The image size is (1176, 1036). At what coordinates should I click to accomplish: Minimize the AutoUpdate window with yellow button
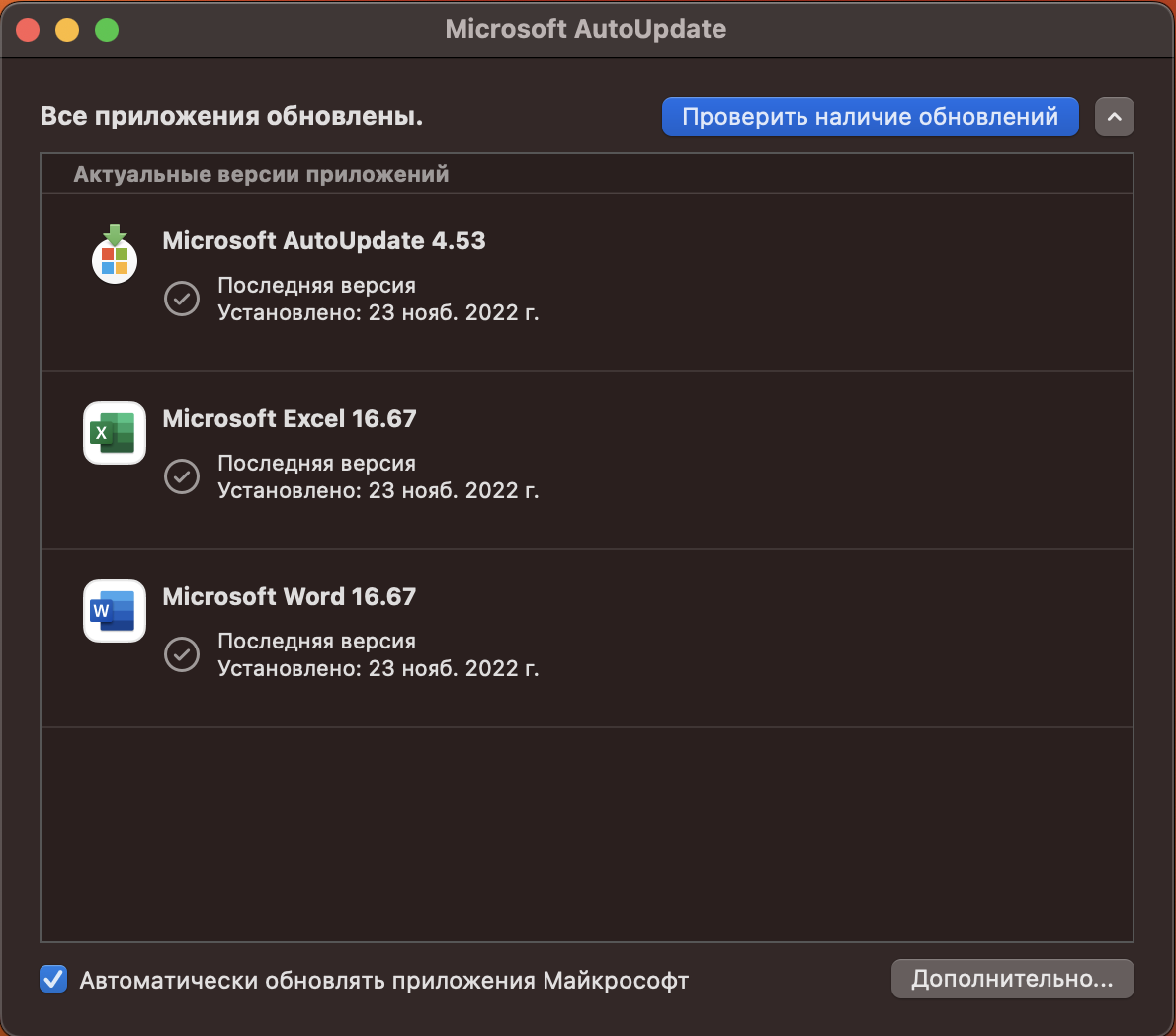click(67, 30)
